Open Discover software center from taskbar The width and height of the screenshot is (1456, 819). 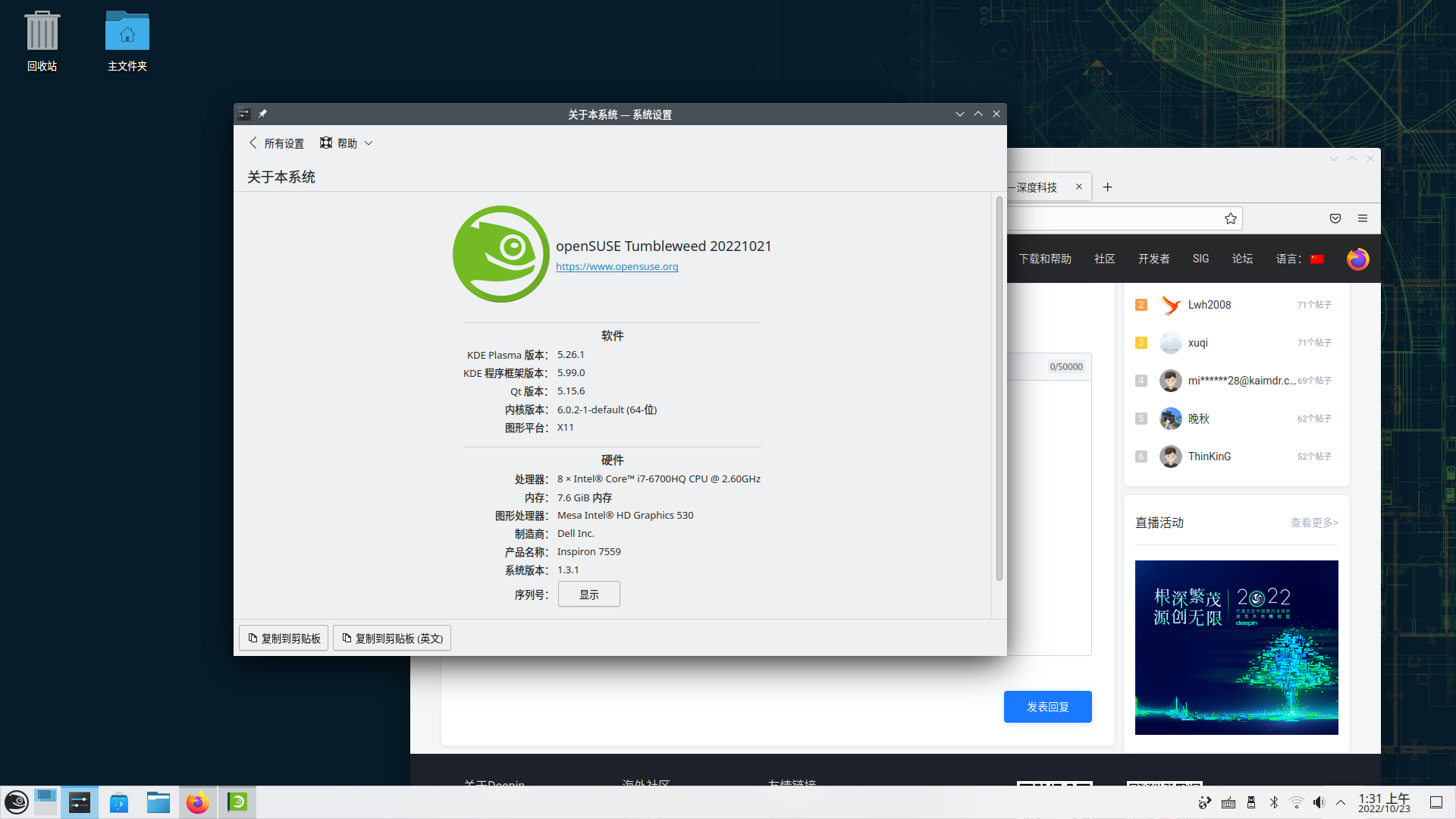[119, 802]
